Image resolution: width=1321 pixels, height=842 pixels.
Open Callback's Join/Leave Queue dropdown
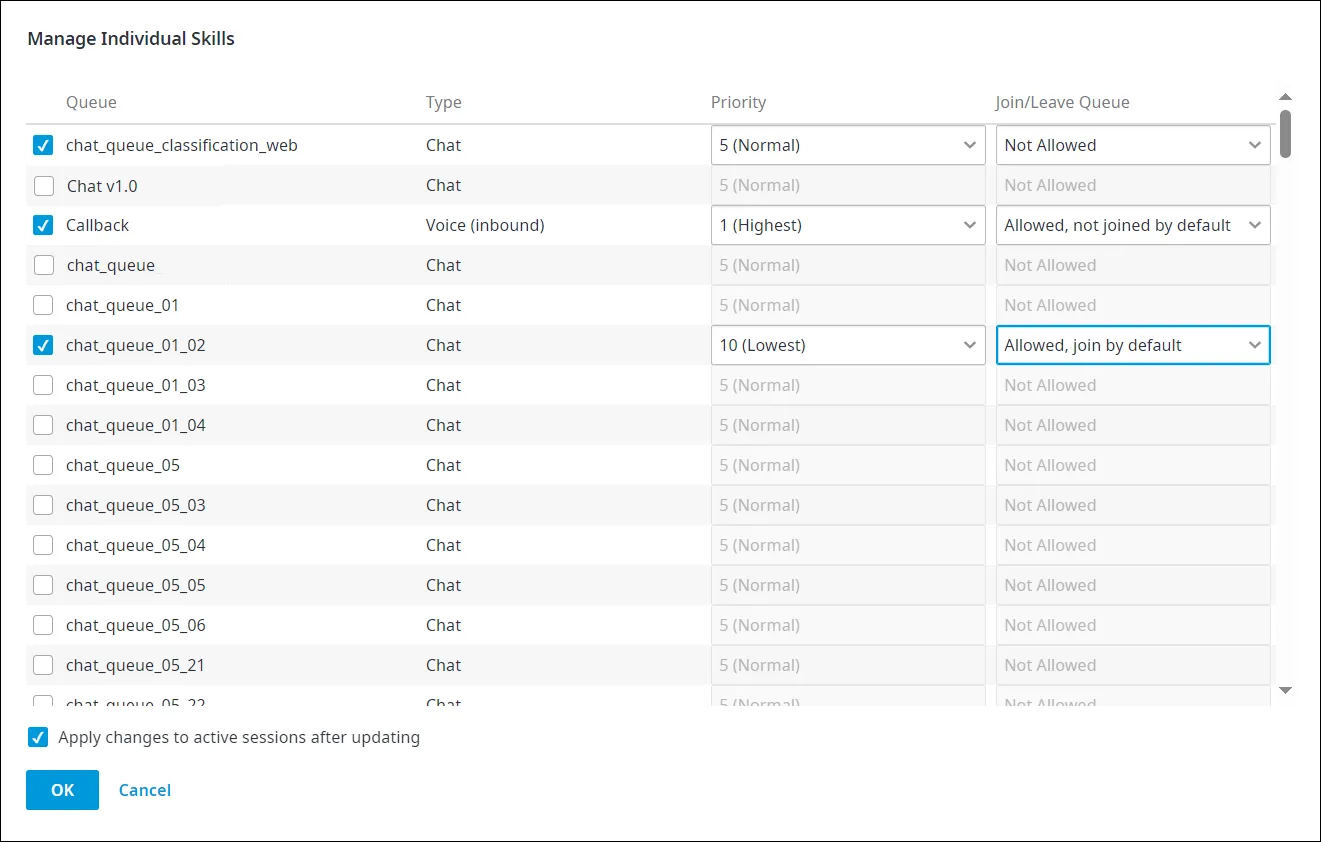pyautogui.click(x=1133, y=225)
